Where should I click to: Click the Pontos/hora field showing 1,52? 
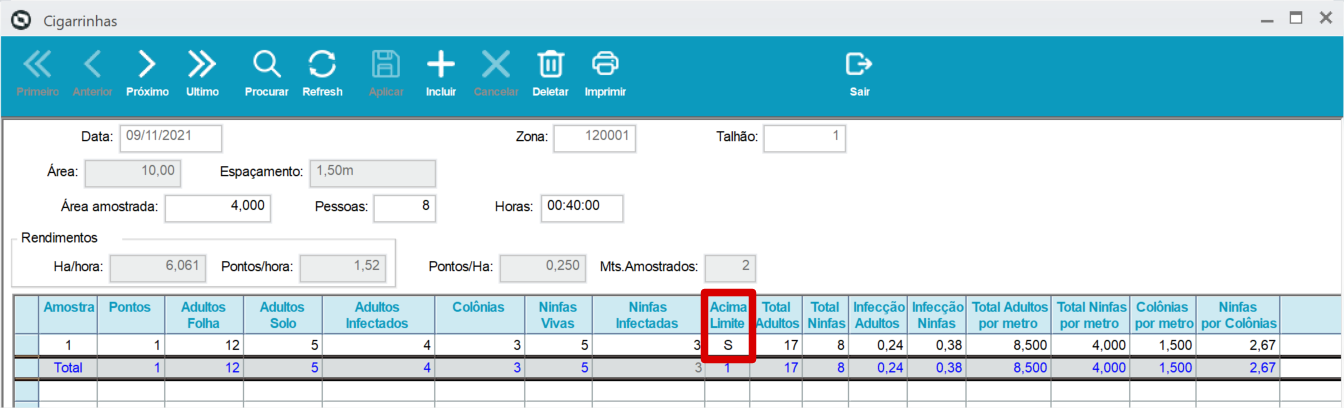pyautogui.click(x=343, y=268)
